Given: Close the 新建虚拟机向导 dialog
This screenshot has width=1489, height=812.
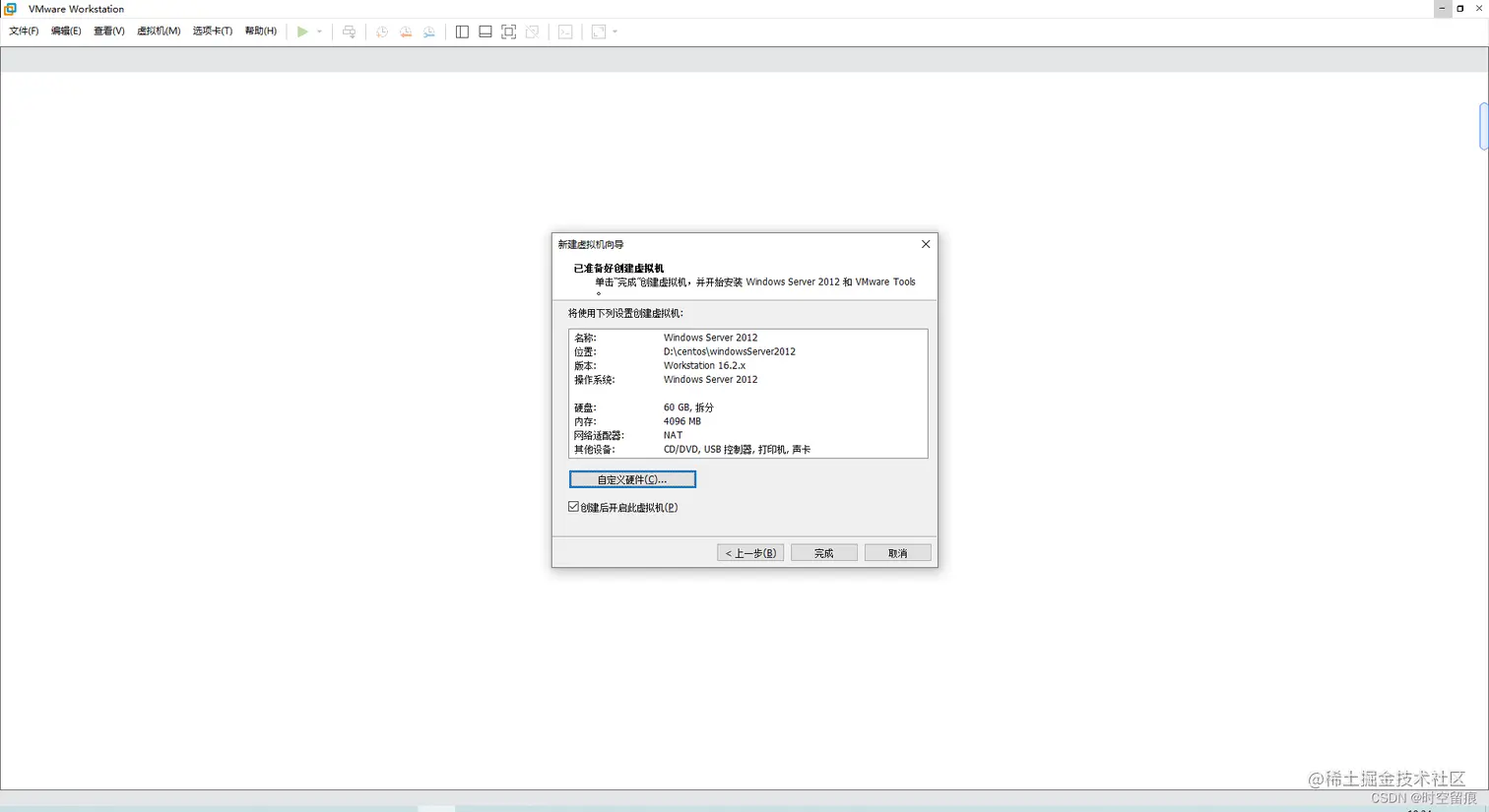Looking at the screenshot, I should 926,244.
